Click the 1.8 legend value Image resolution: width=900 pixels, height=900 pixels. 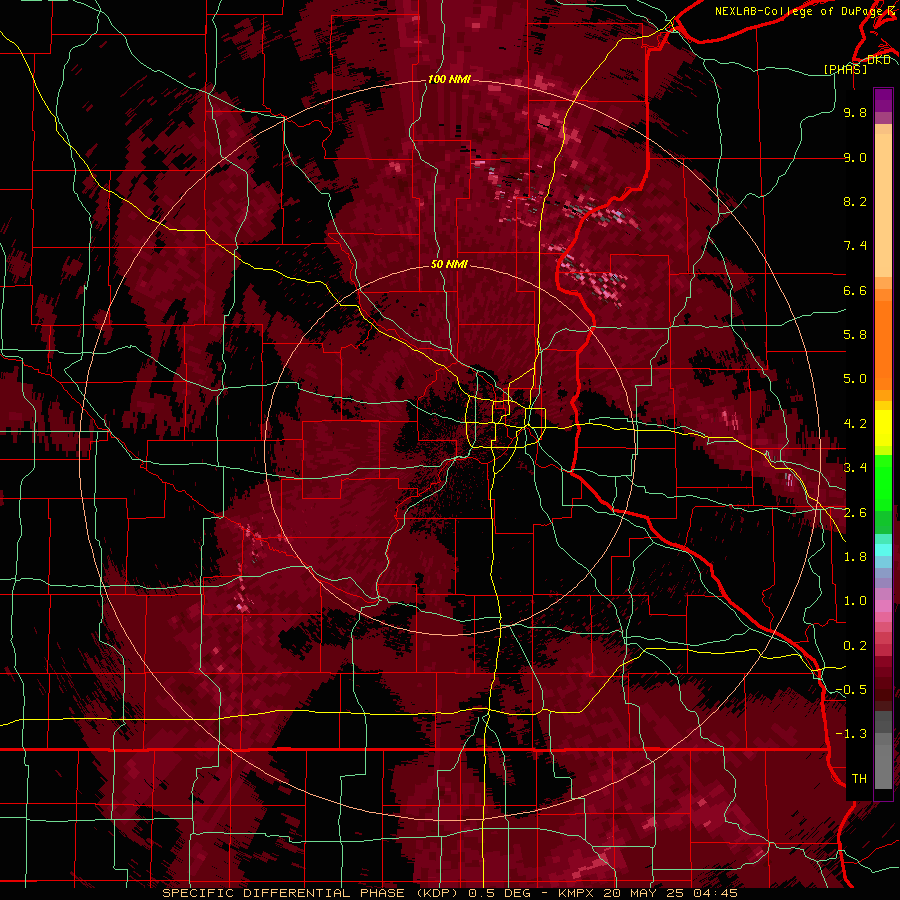tap(855, 557)
